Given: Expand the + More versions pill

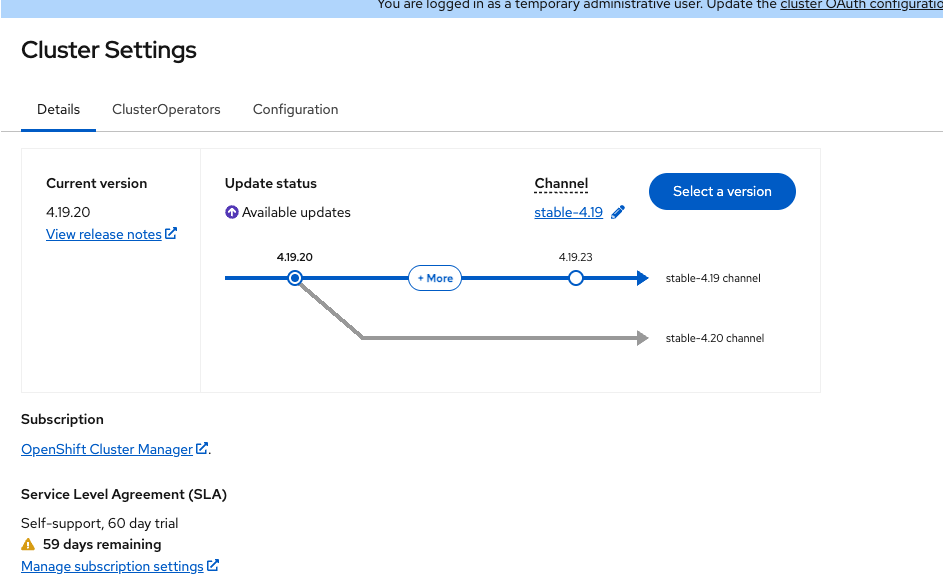Looking at the screenshot, I should [435, 278].
